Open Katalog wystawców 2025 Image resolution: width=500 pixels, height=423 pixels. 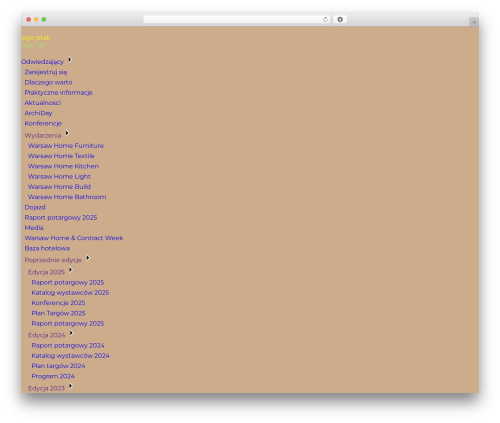coord(70,293)
